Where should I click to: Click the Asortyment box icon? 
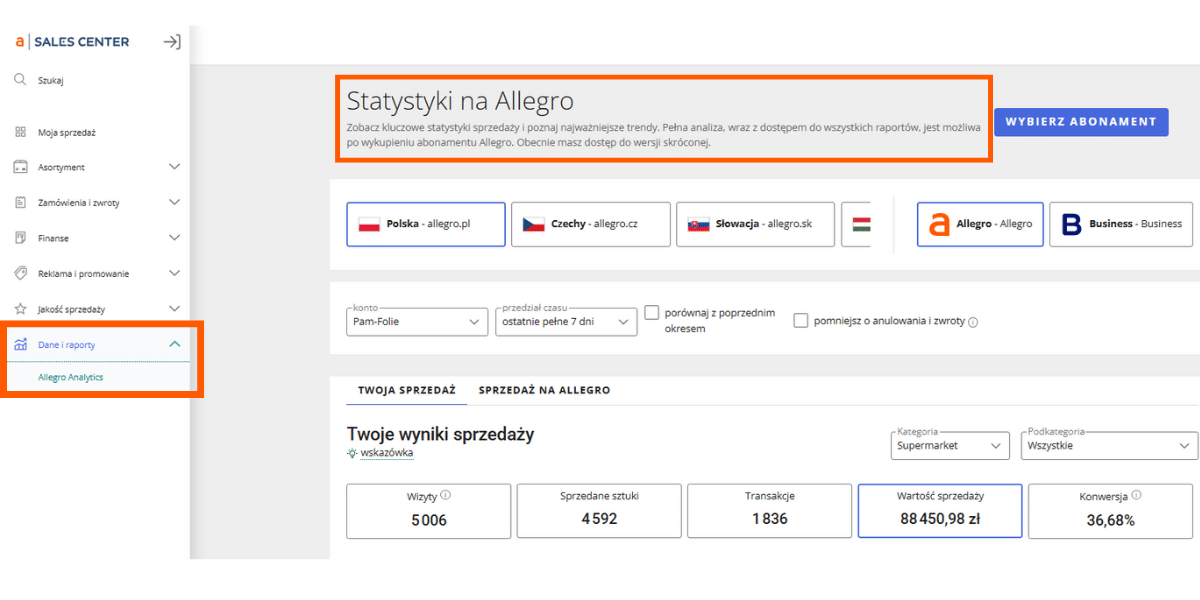(20, 167)
